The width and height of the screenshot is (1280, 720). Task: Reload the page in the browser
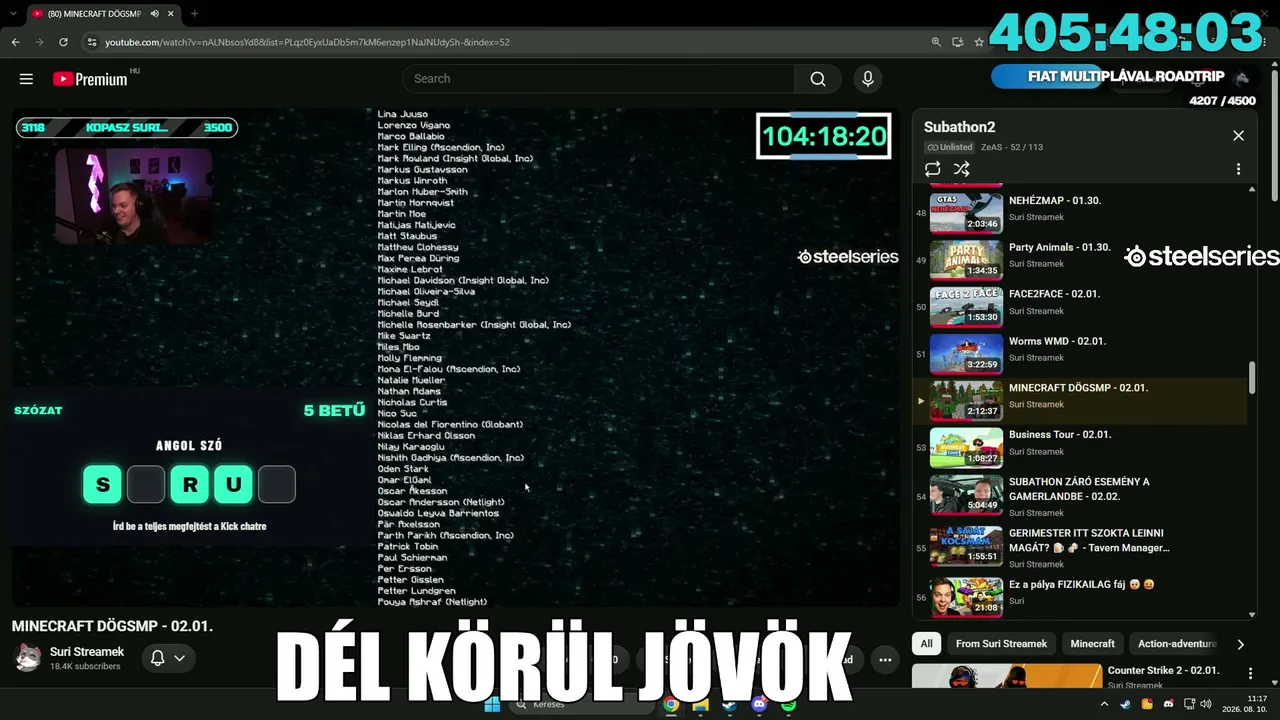click(x=63, y=42)
